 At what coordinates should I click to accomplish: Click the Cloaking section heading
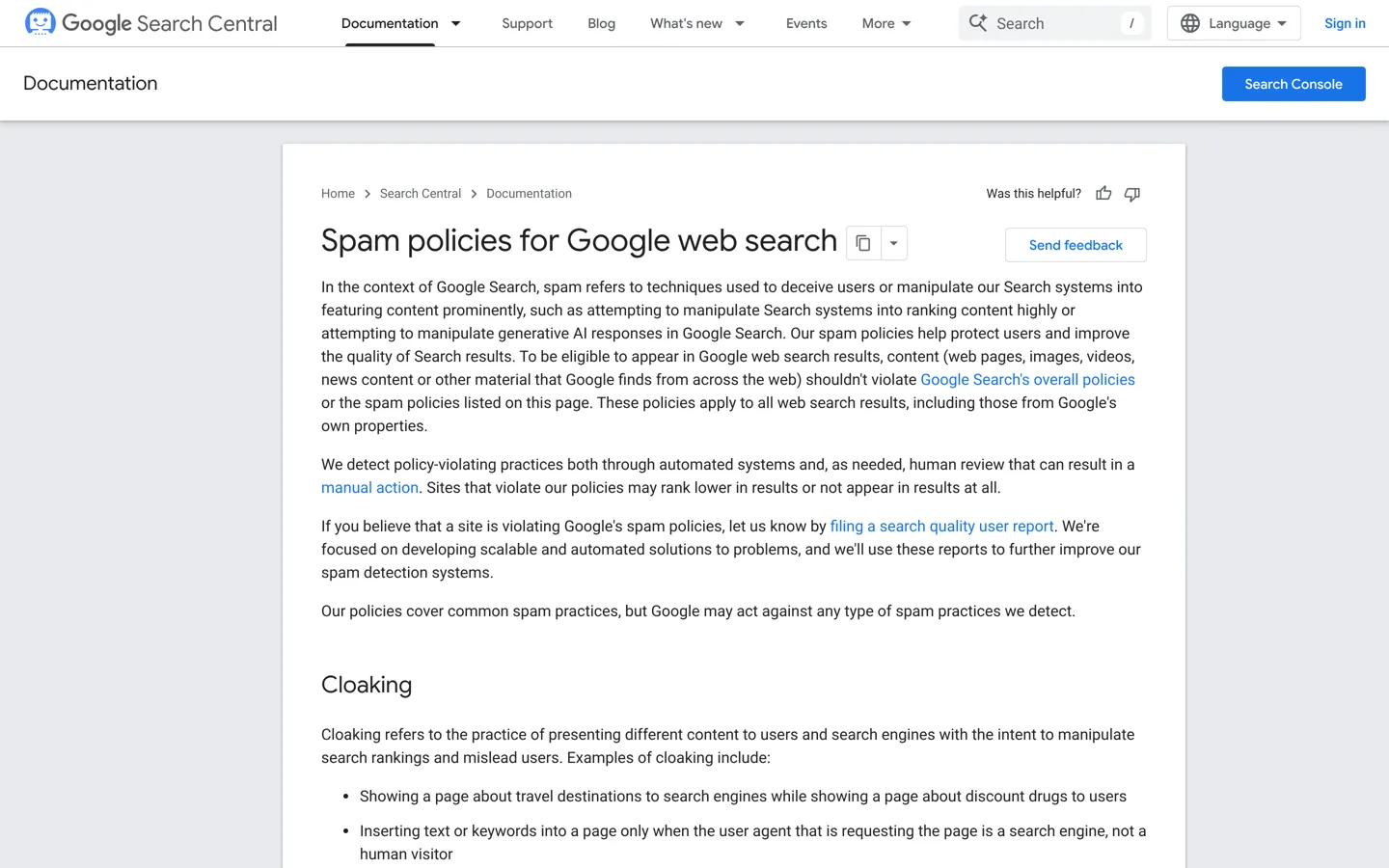367,685
